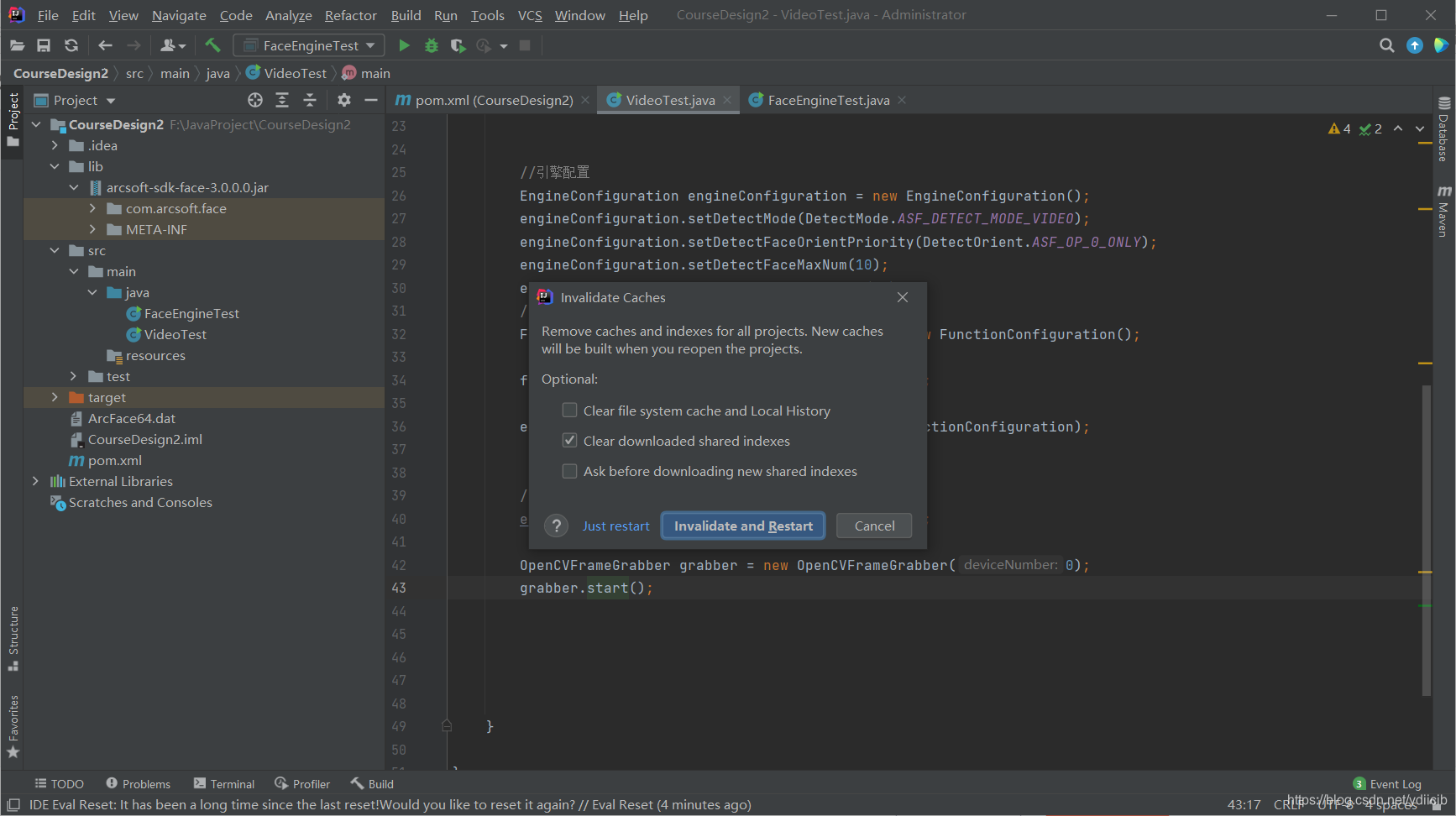Click Invalidate and Restart button
Viewport: 1456px width, 816px height.
(743, 526)
